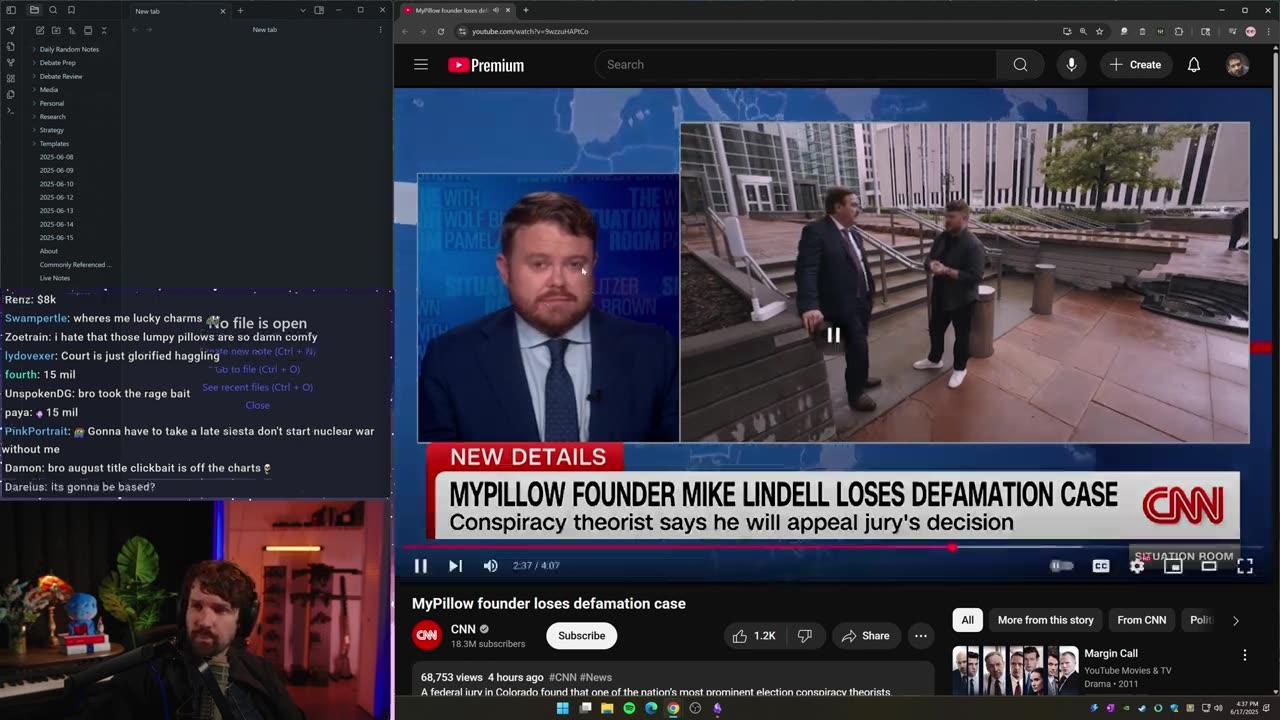Expand Research folder in Obsidian
1280x720 pixels.
(52, 116)
